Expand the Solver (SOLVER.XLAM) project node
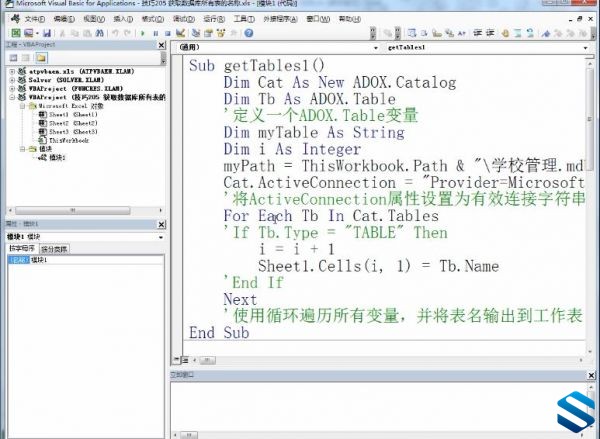This screenshot has height=439, width=600. 12,80
